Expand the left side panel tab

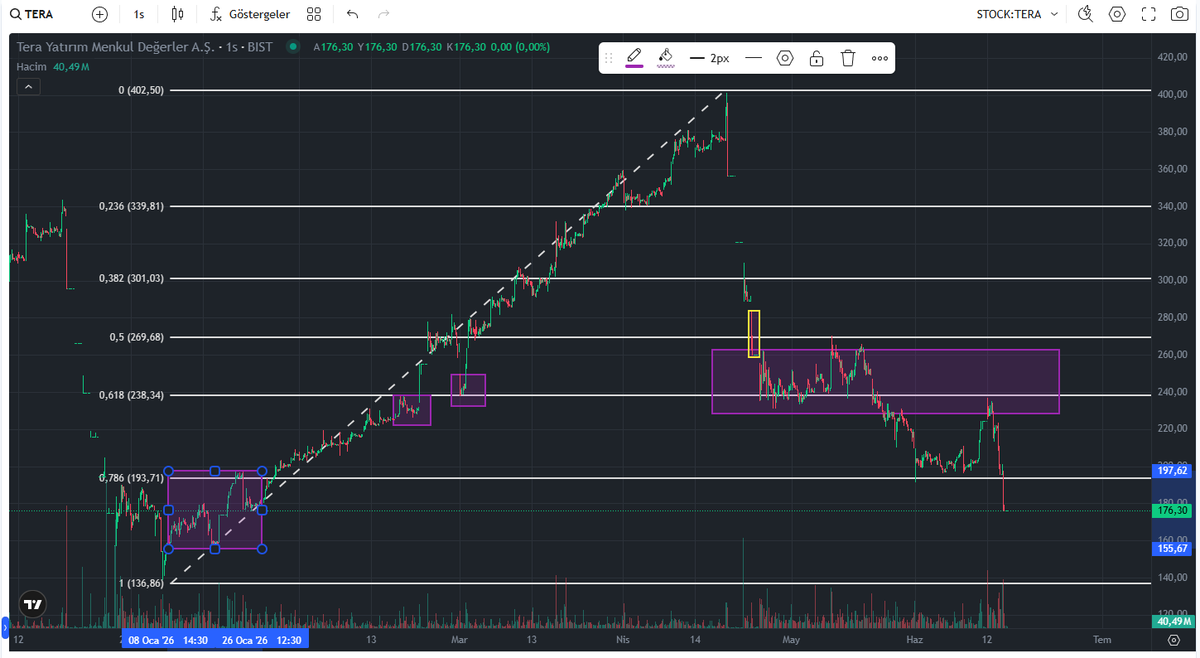click(4, 628)
